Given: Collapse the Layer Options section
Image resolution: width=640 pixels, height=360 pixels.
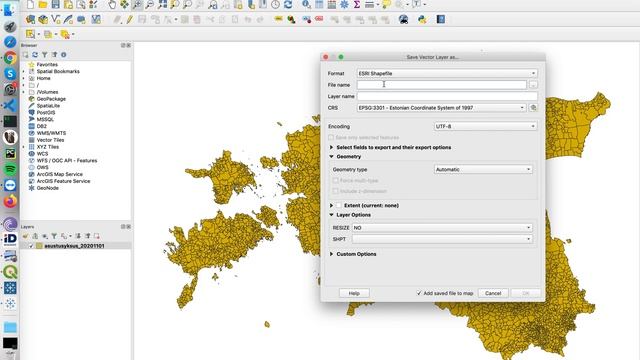Looking at the screenshot, I should pos(331,215).
